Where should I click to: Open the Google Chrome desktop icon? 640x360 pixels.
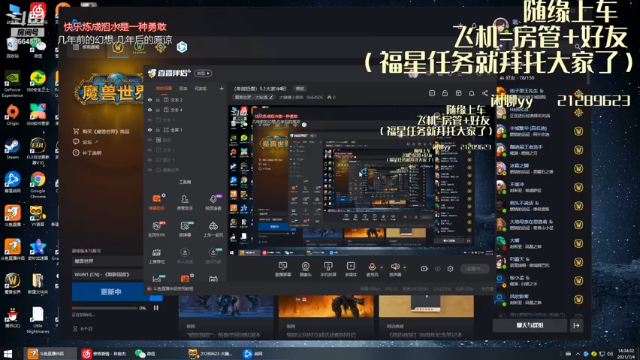point(38,184)
